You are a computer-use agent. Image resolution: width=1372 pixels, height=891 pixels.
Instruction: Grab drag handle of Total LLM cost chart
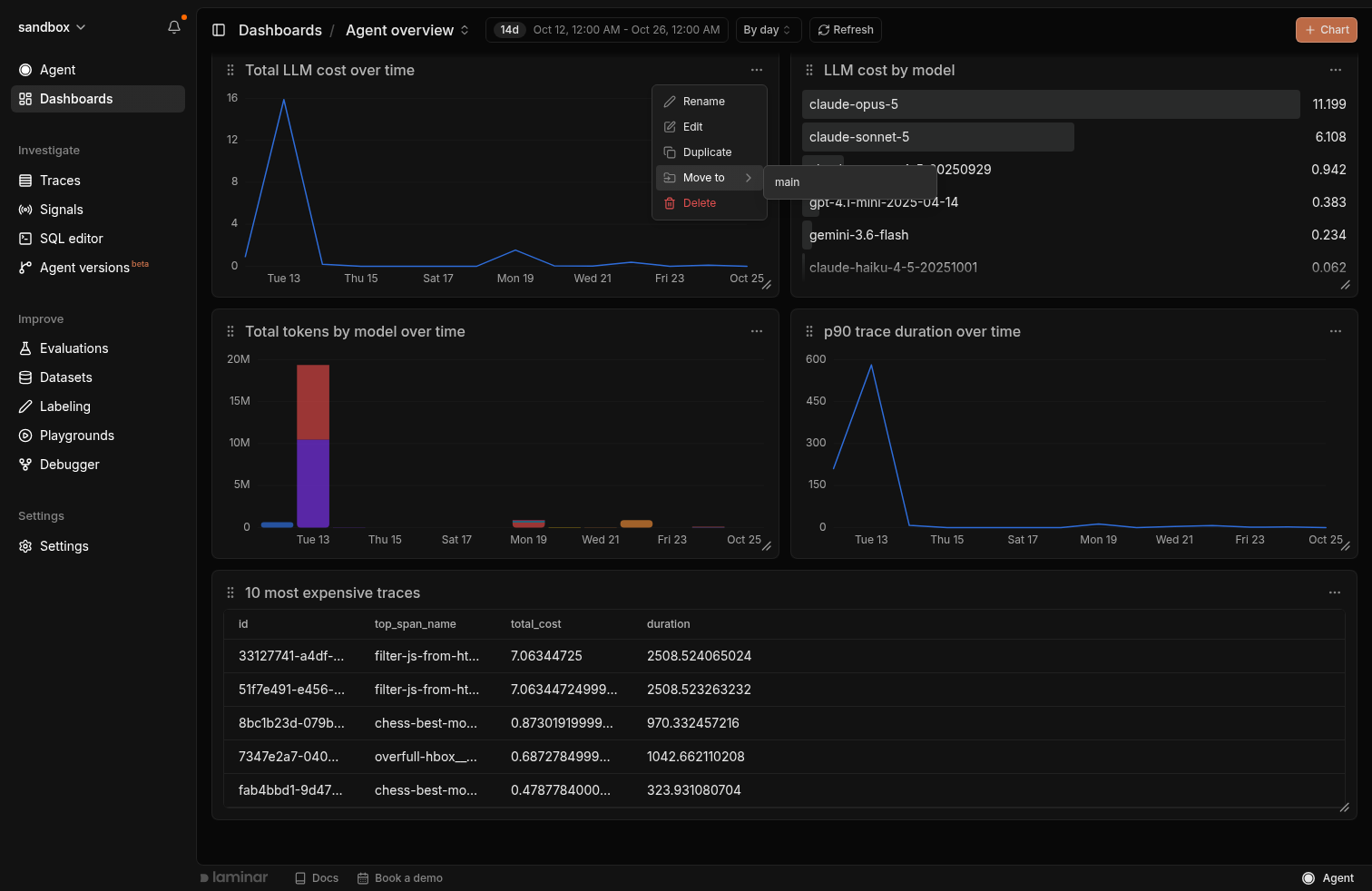(230, 70)
